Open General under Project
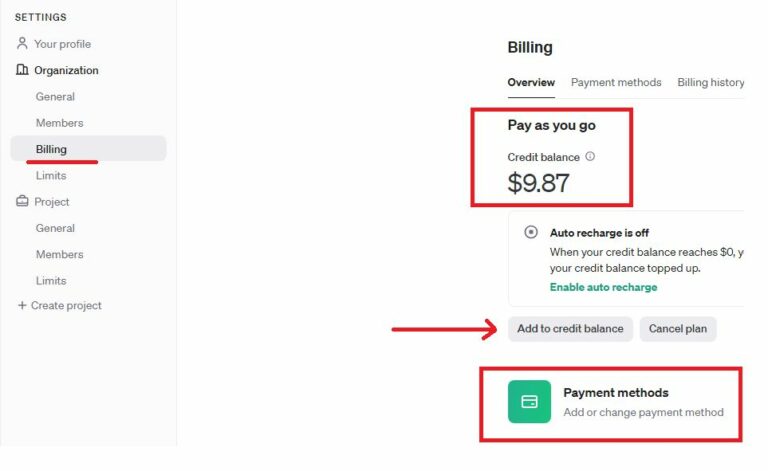 (x=55, y=228)
